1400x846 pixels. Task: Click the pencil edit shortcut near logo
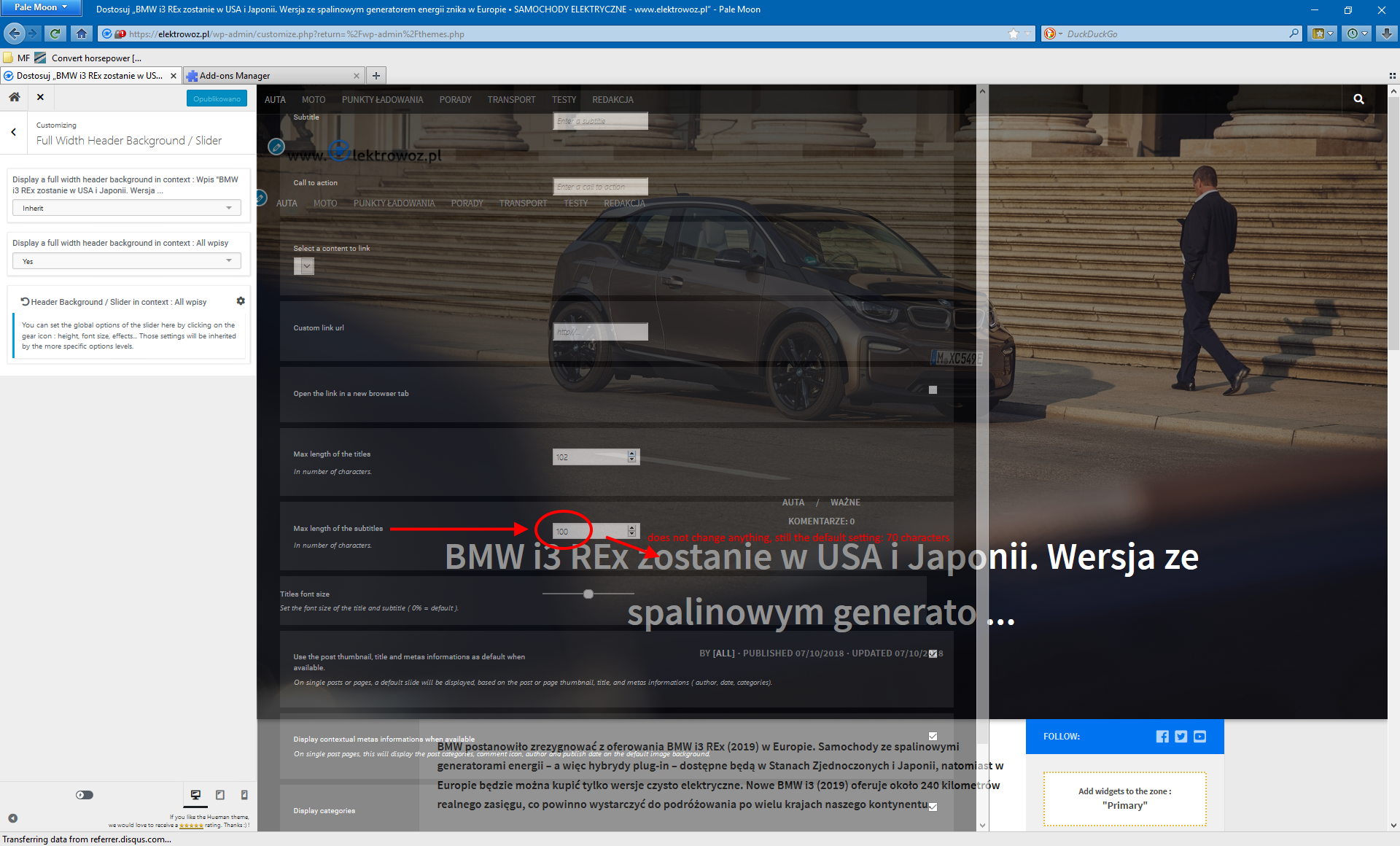click(x=276, y=147)
